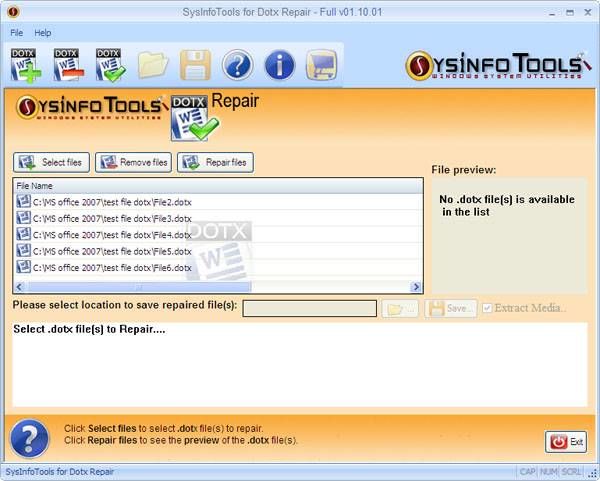Click the file icon beside File5.dotx
600x481 pixels.
[x=23, y=251]
